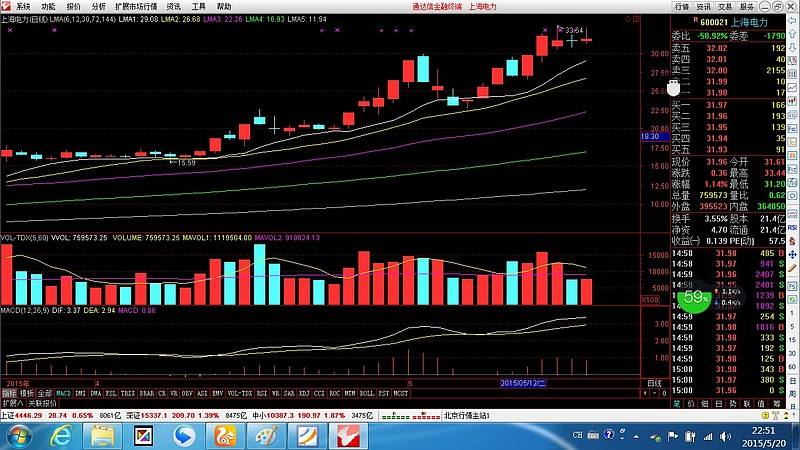The image size is (800, 450).
Task: Select the DMA indicator tab
Action: tap(95, 393)
